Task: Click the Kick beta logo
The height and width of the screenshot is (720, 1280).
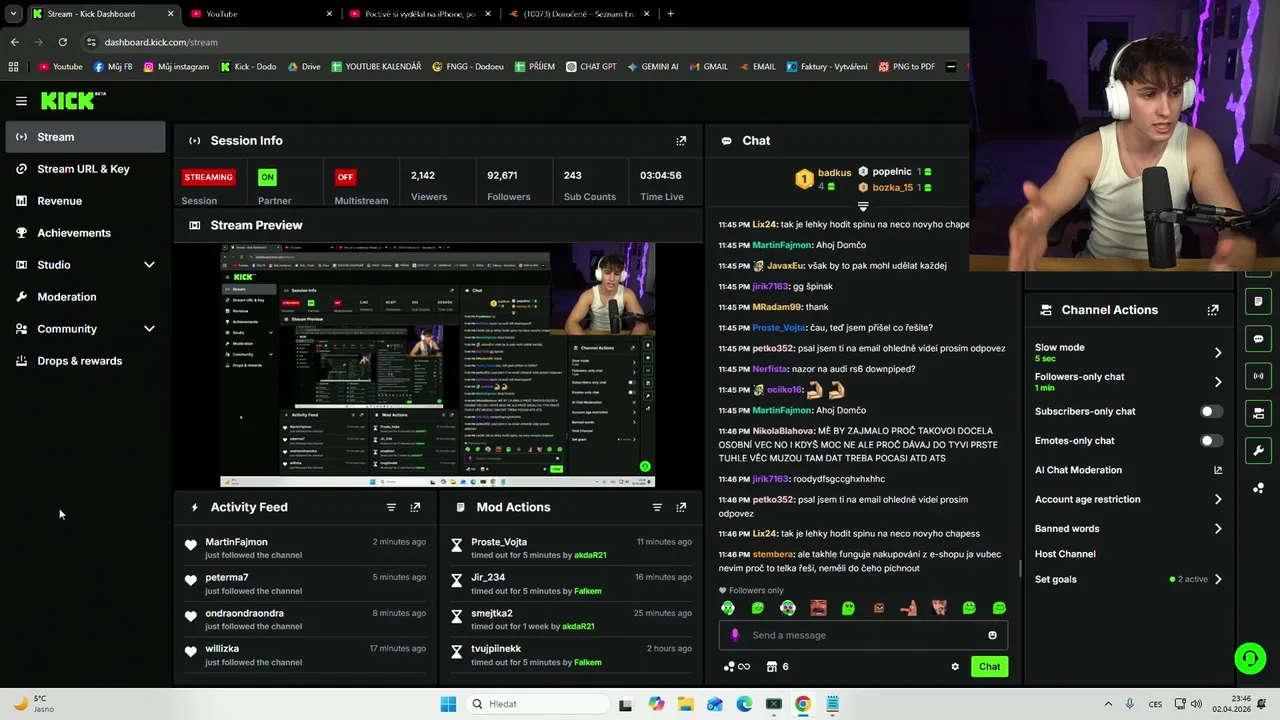Action: pos(73,100)
